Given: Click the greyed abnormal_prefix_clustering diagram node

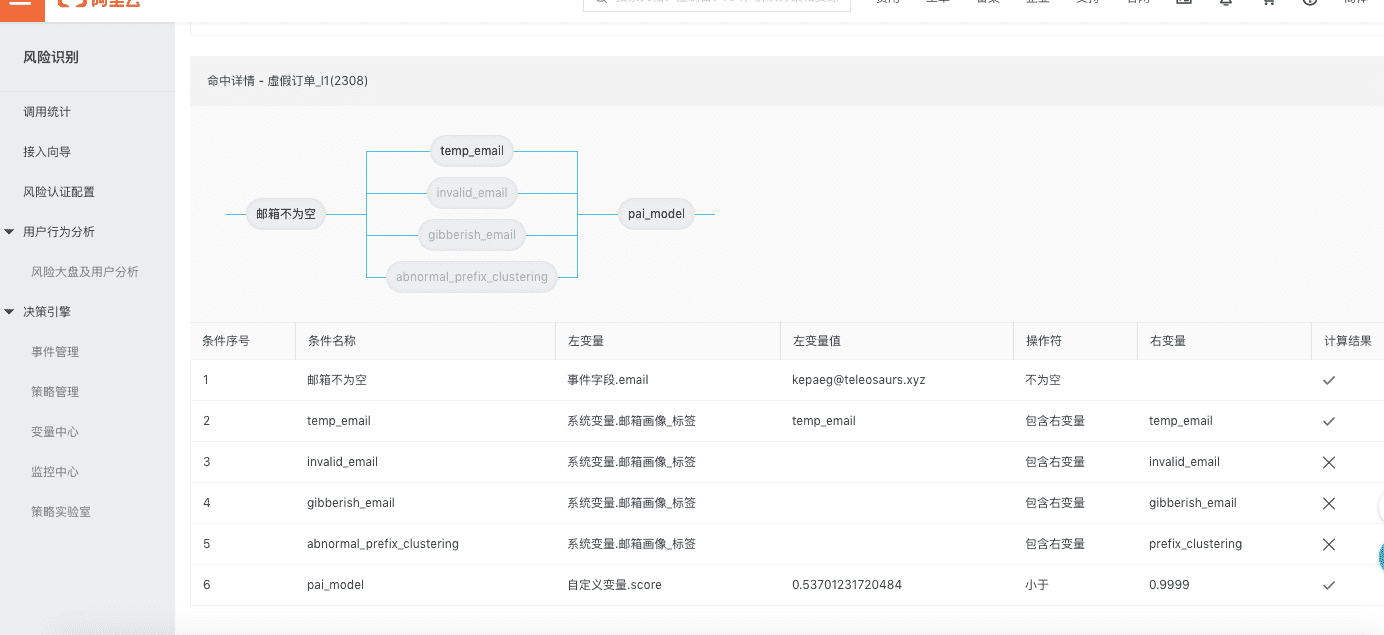Looking at the screenshot, I should tap(471, 277).
